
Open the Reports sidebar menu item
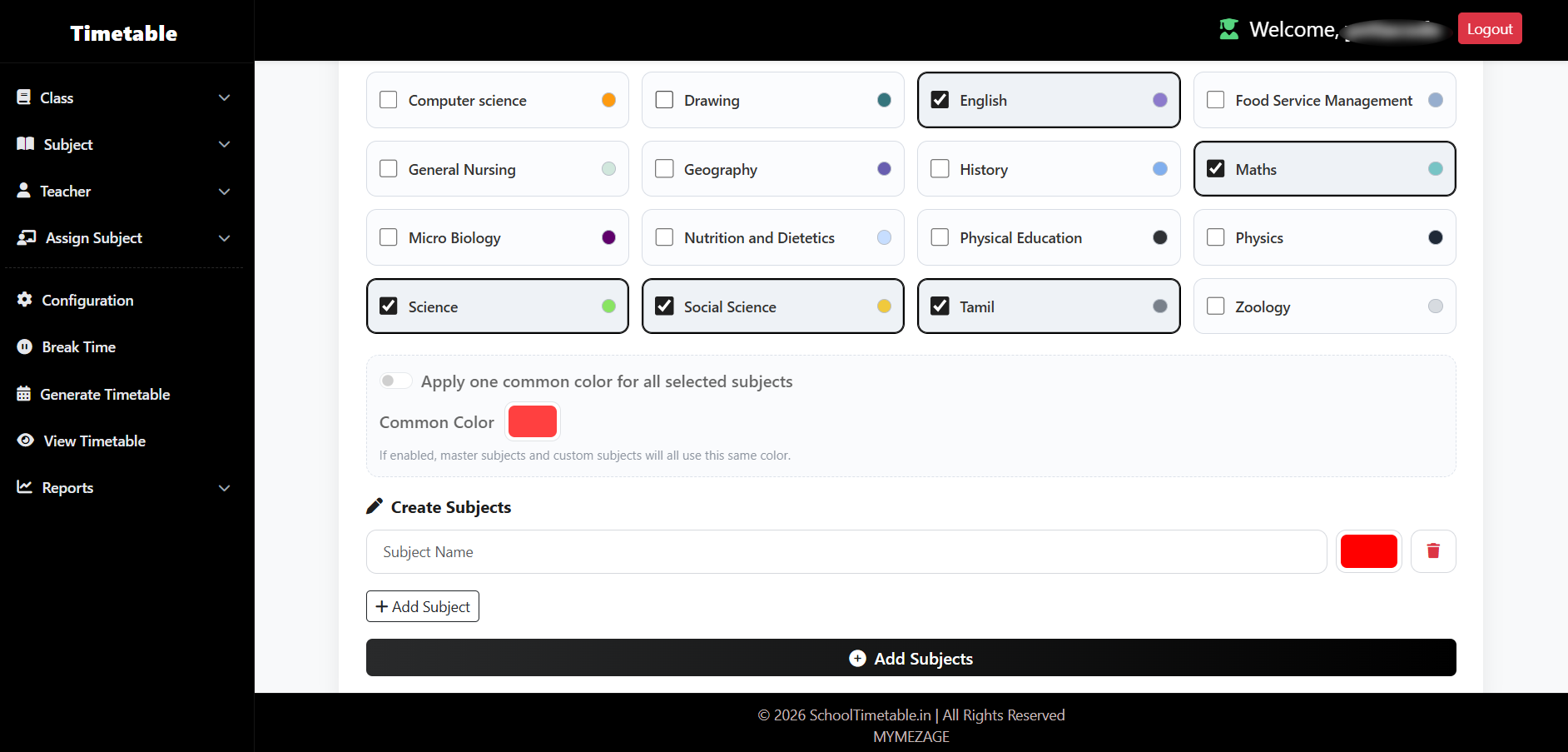(x=67, y=488)
